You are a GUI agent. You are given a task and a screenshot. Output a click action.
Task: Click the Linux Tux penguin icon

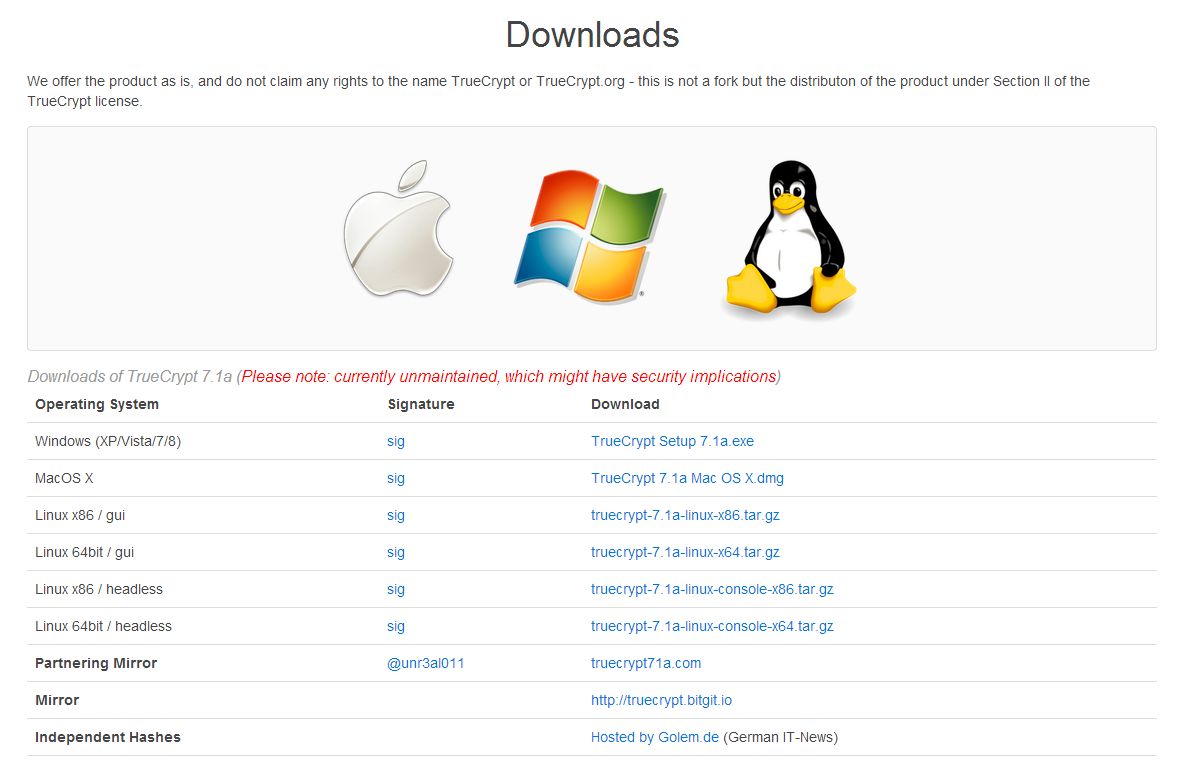tap(790, 237)
